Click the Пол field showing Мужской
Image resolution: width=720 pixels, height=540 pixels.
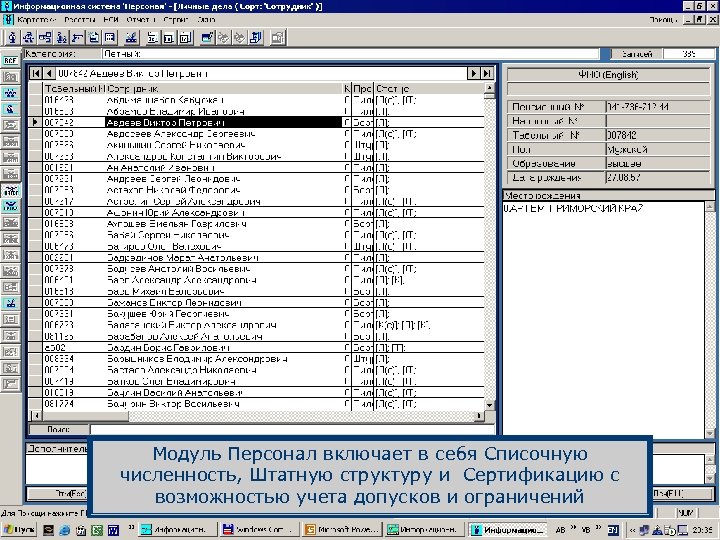[x=658, y=149]
